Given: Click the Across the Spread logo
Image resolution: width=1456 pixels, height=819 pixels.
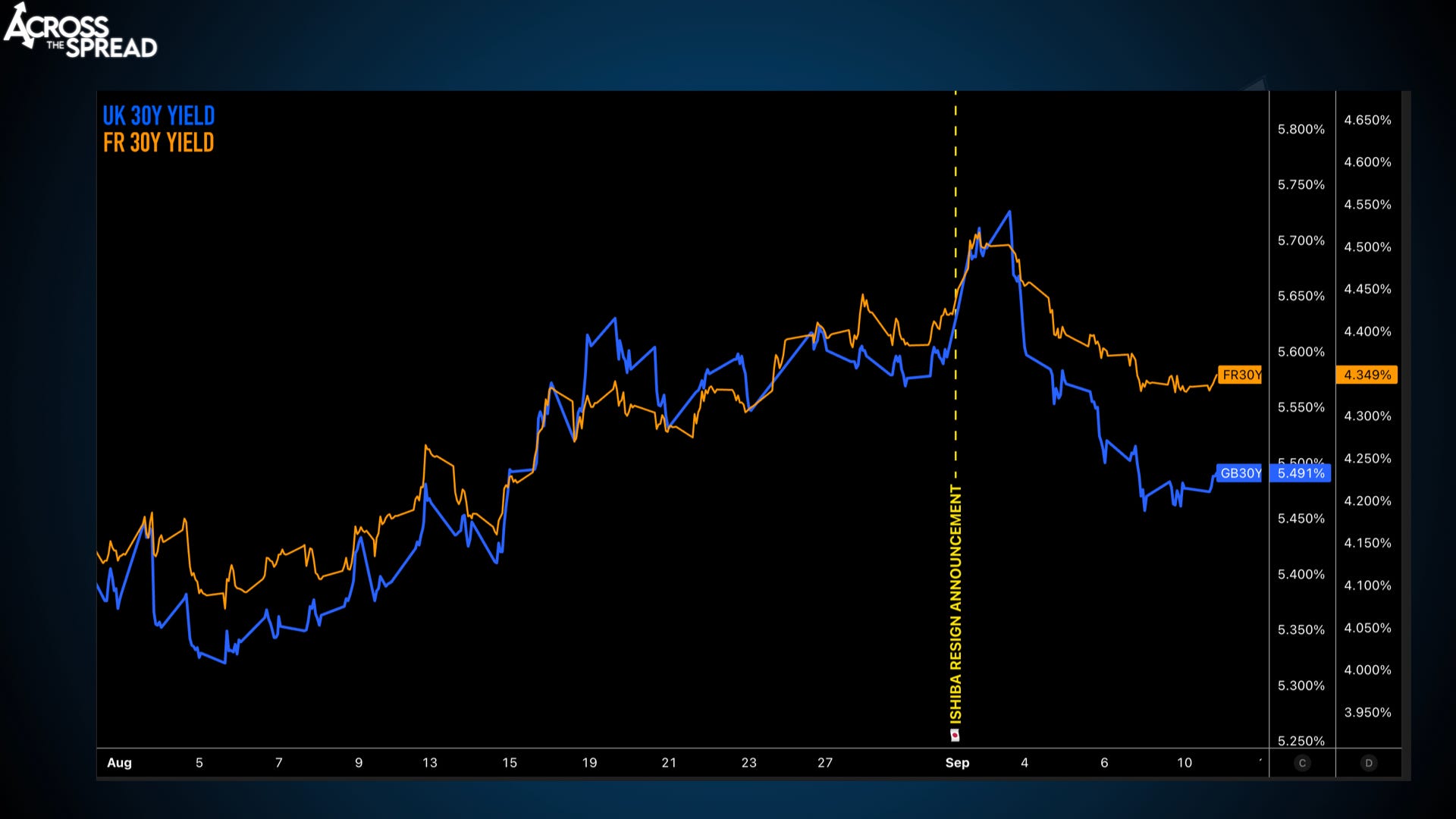Looking at the screenshot, I should (80, 32).
